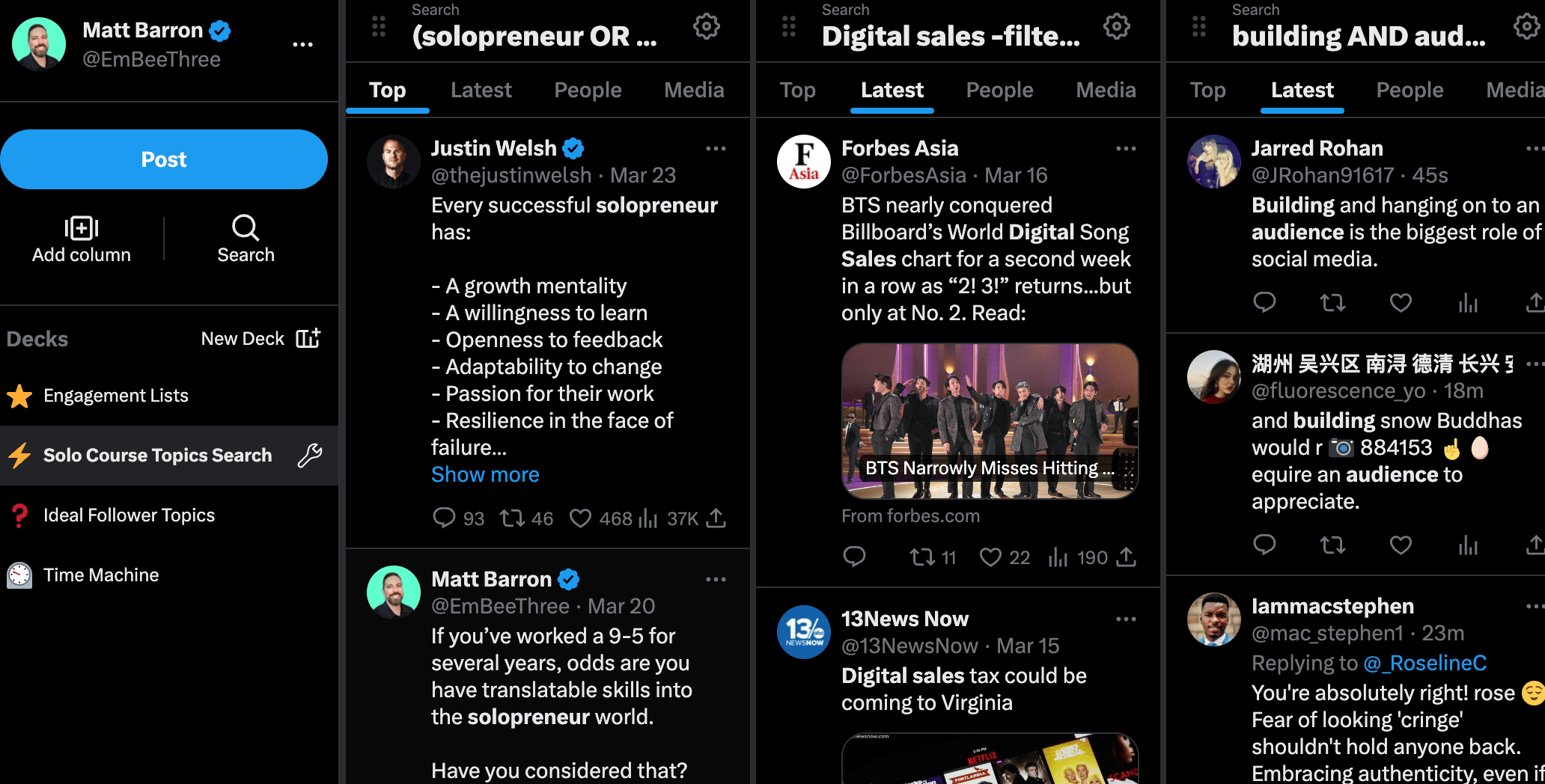1545x784 pixels.
Task: Click Show more on Justin Welsh's post
Action: click(485, 474)
